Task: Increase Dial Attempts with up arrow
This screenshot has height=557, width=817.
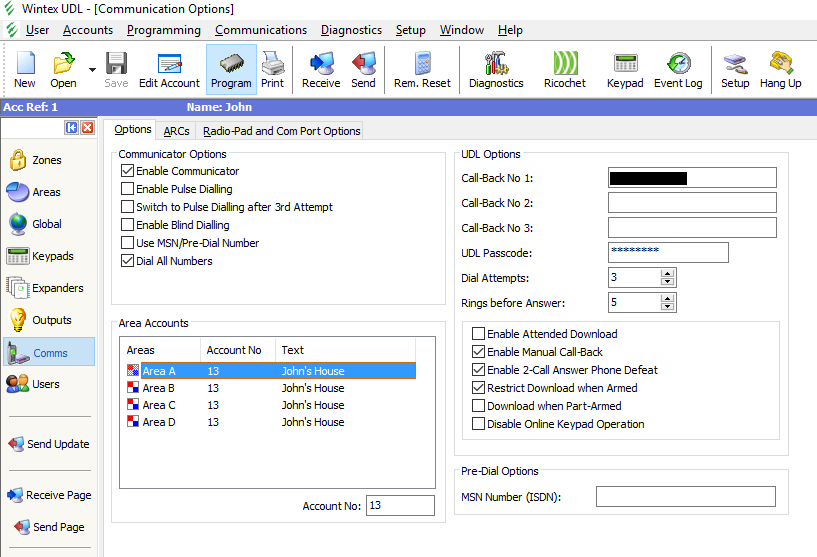Action: pyautogui.click(x=668, y=273)
